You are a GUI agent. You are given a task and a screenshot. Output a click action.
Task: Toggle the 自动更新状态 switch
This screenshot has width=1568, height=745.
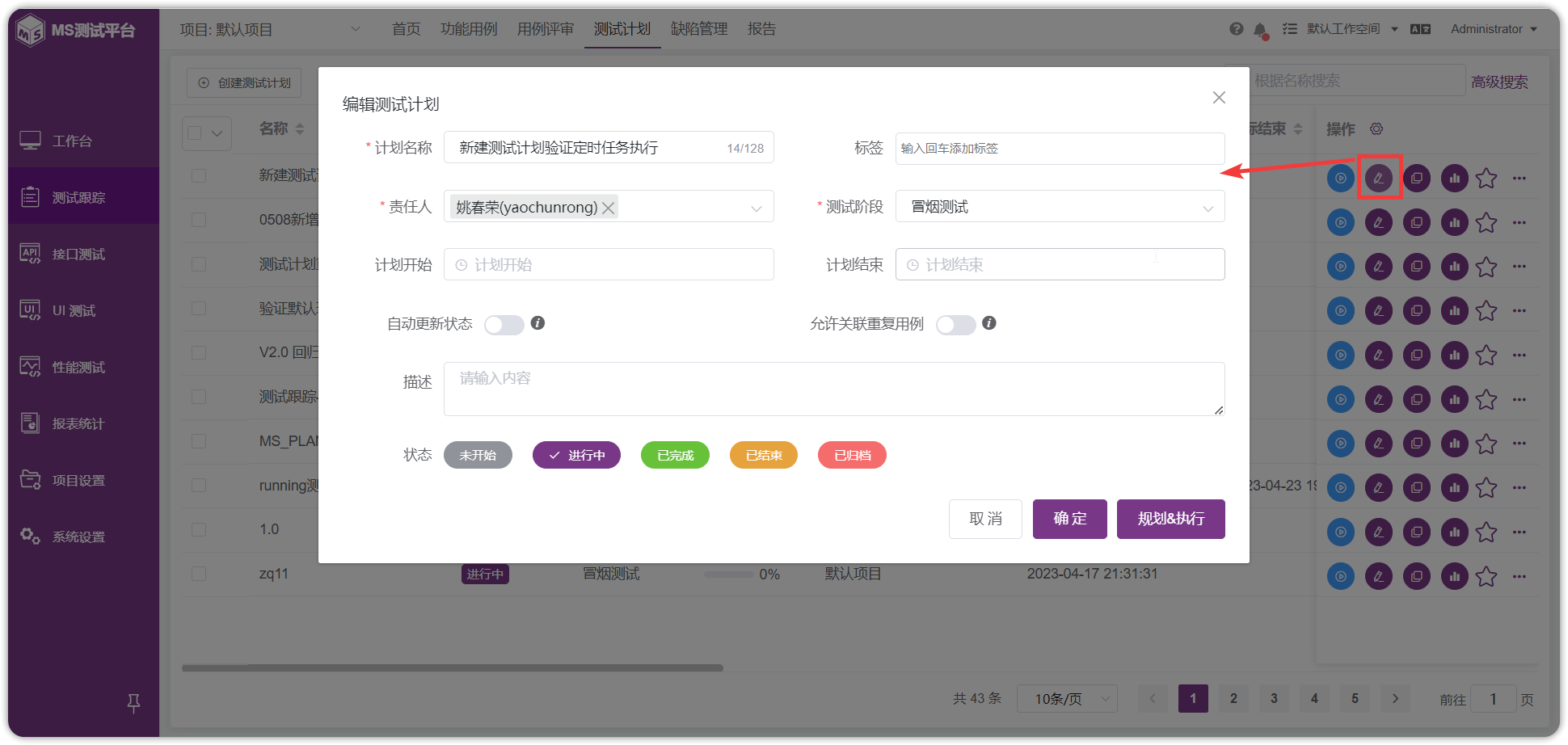[504, 324]
